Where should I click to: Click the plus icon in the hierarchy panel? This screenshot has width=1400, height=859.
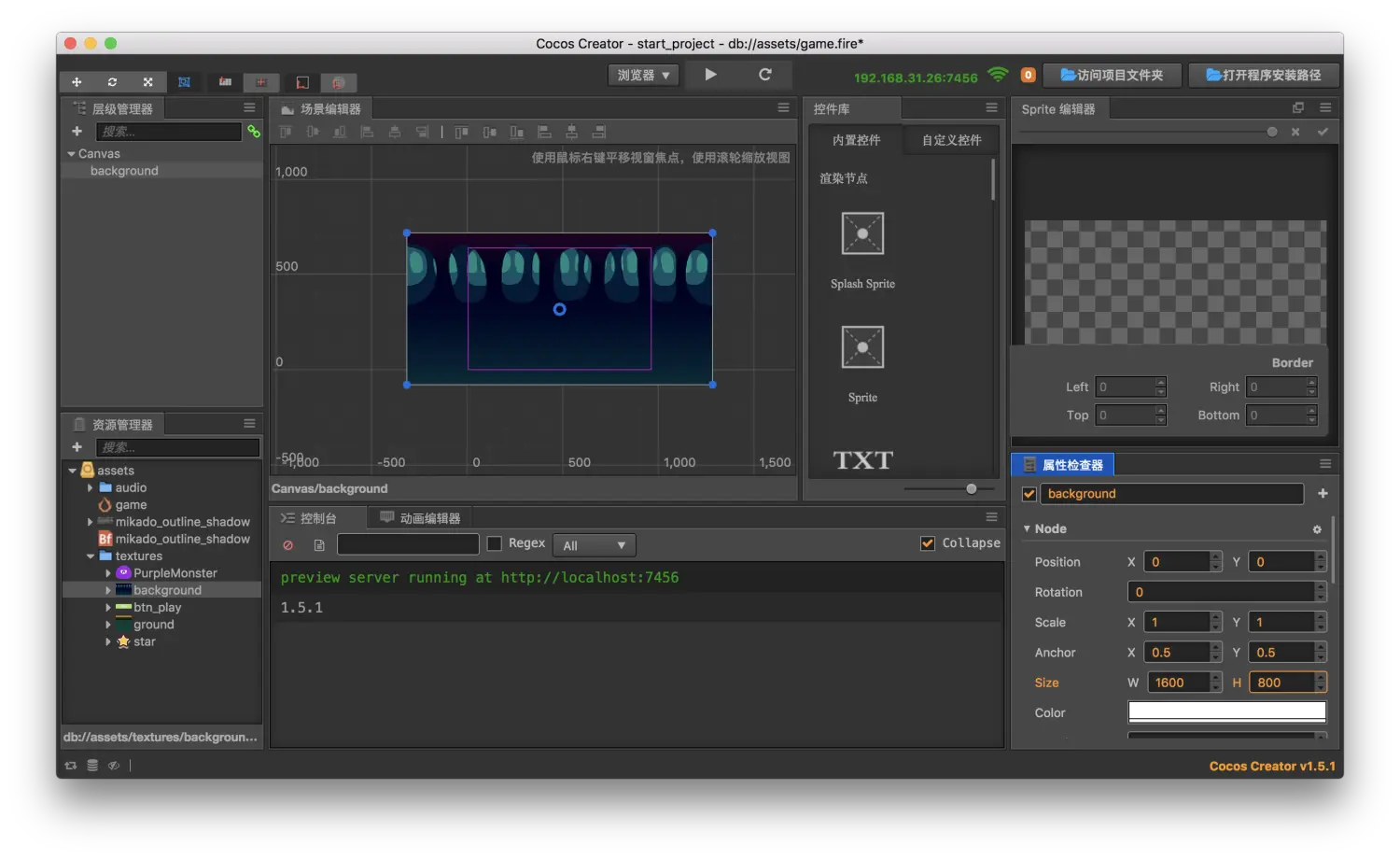77,132
